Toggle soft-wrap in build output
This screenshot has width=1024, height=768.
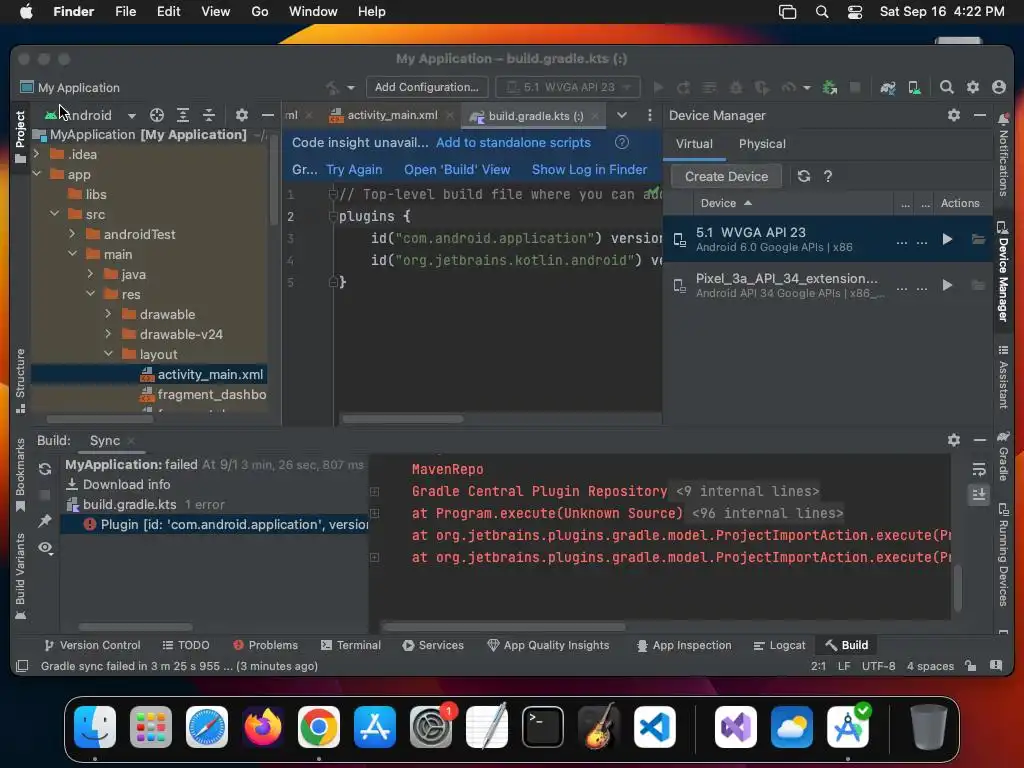tap(978, 470)
